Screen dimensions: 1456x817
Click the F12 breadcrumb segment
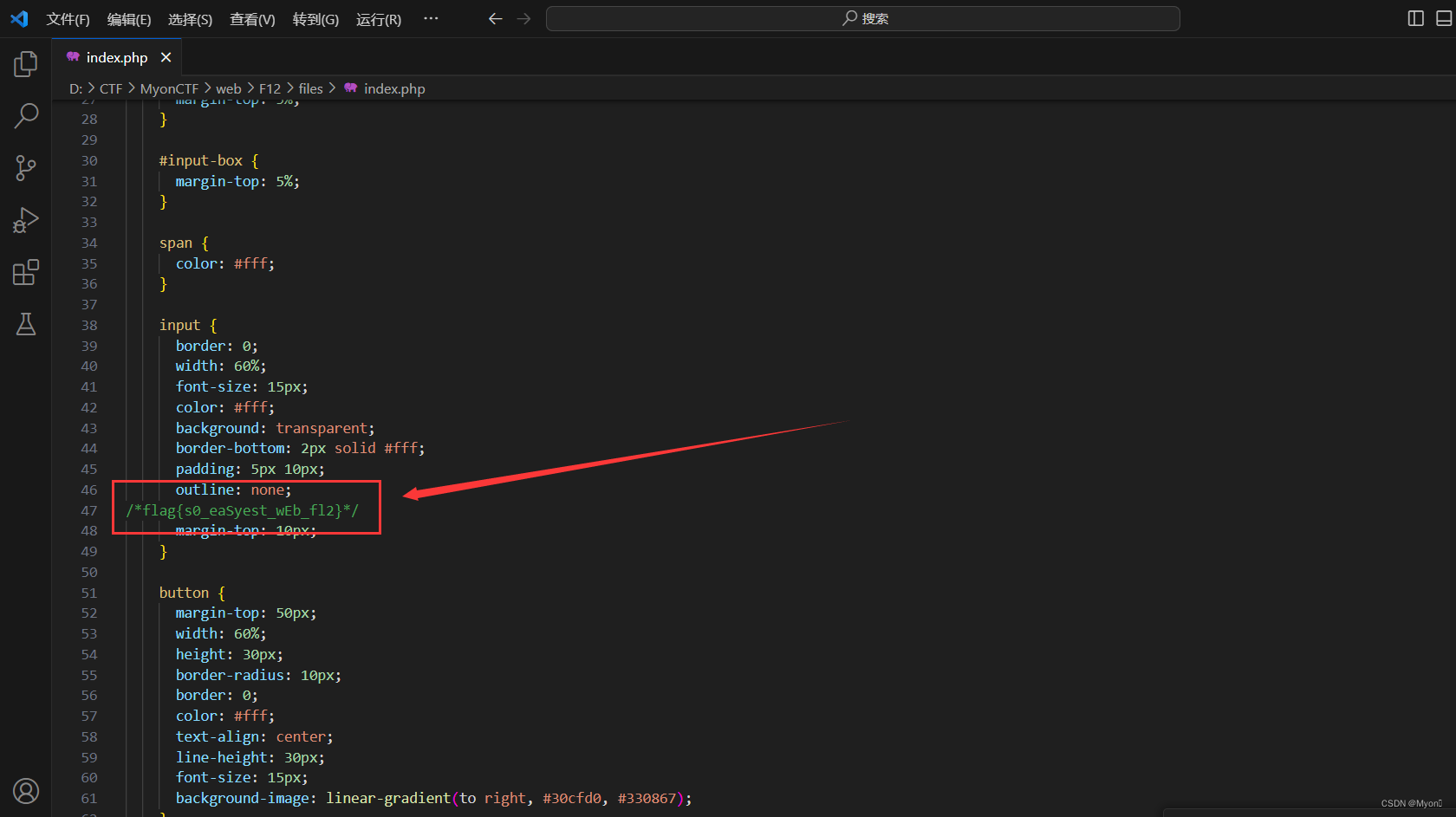[x=270, y=88]
